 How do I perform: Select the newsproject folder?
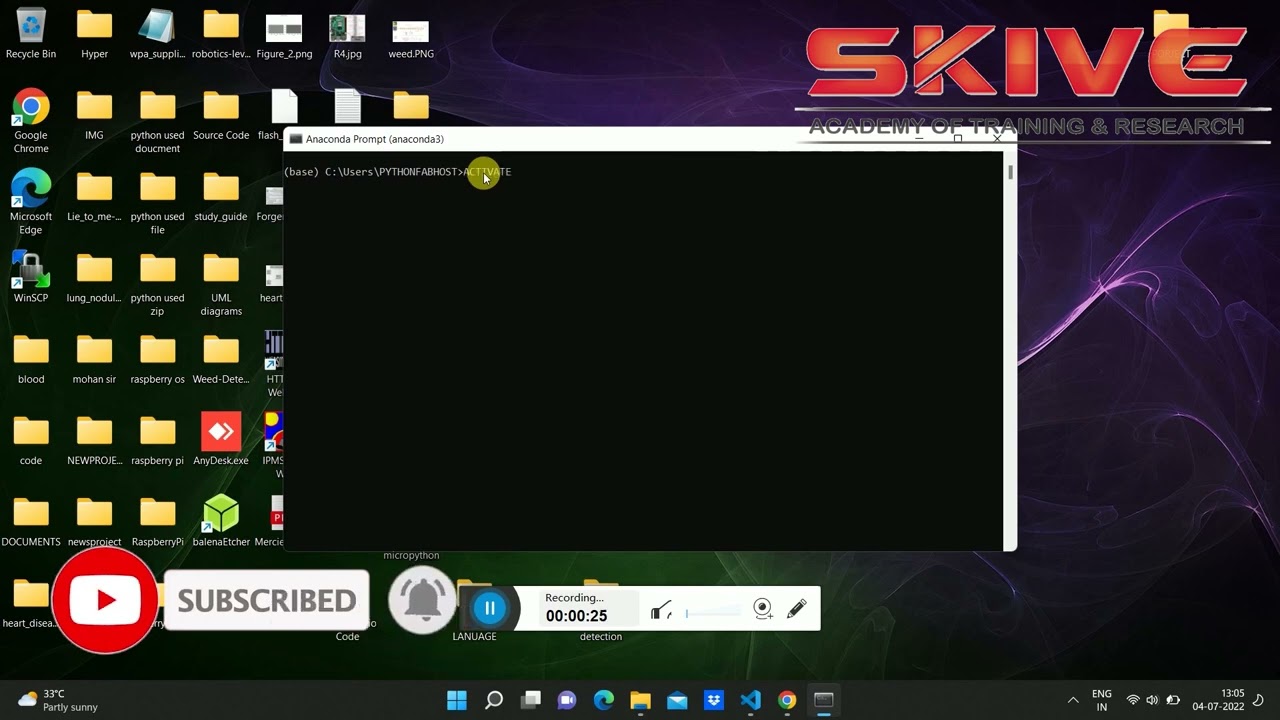(x=94, y=521)
